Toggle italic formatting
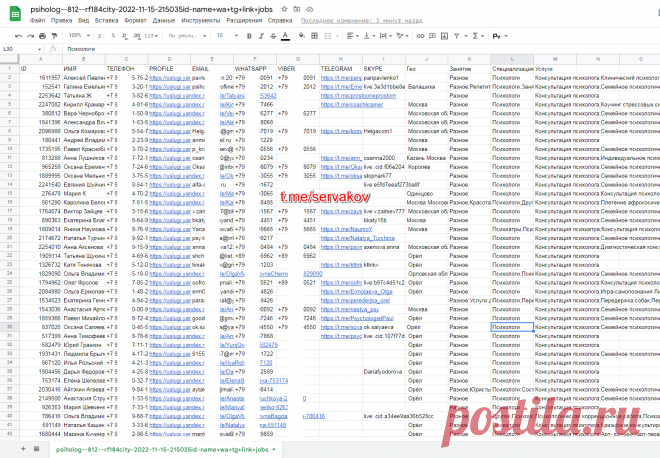660x458 pixels. [x=261, y=36]
